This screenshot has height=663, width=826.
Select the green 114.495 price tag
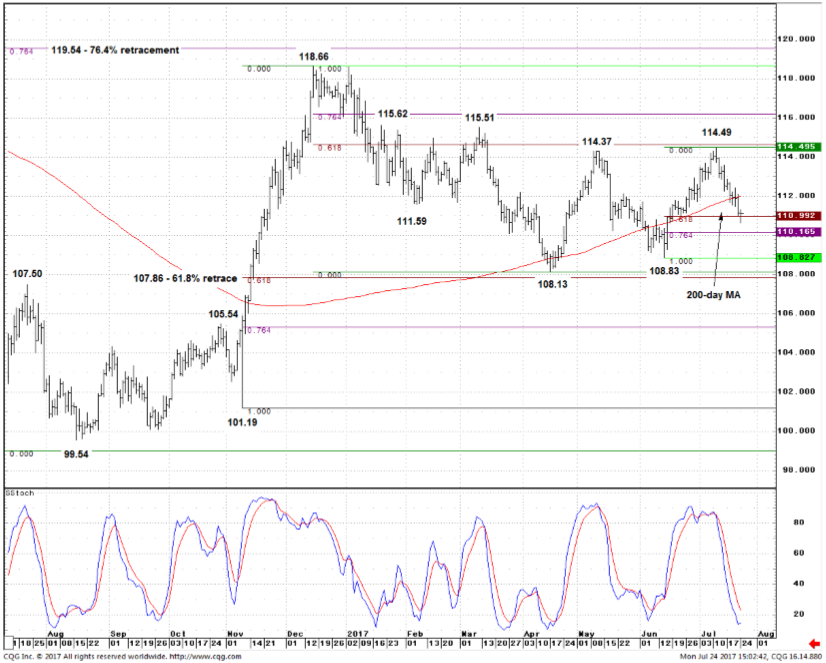tap(797, 147)
